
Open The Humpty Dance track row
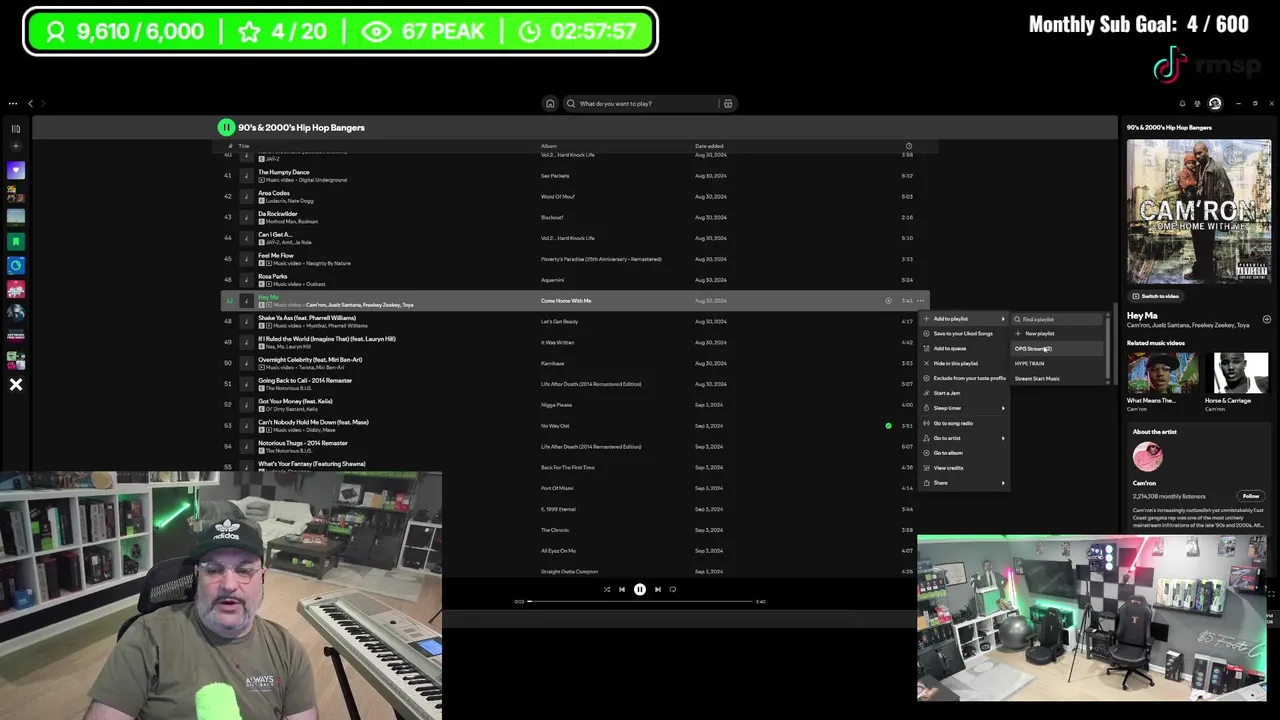(x=575, y=176)
